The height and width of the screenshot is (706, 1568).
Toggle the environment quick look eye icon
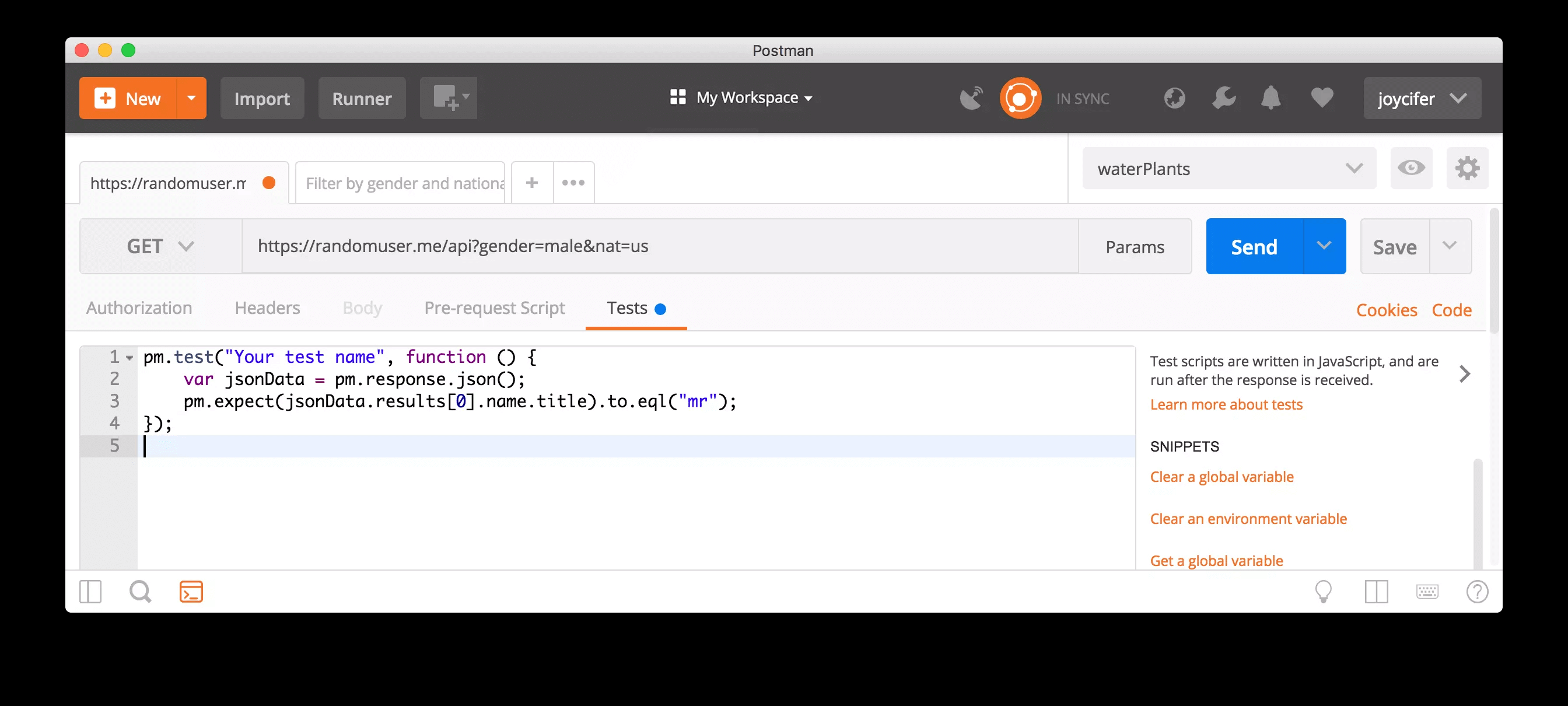(x=1412, y=169)
